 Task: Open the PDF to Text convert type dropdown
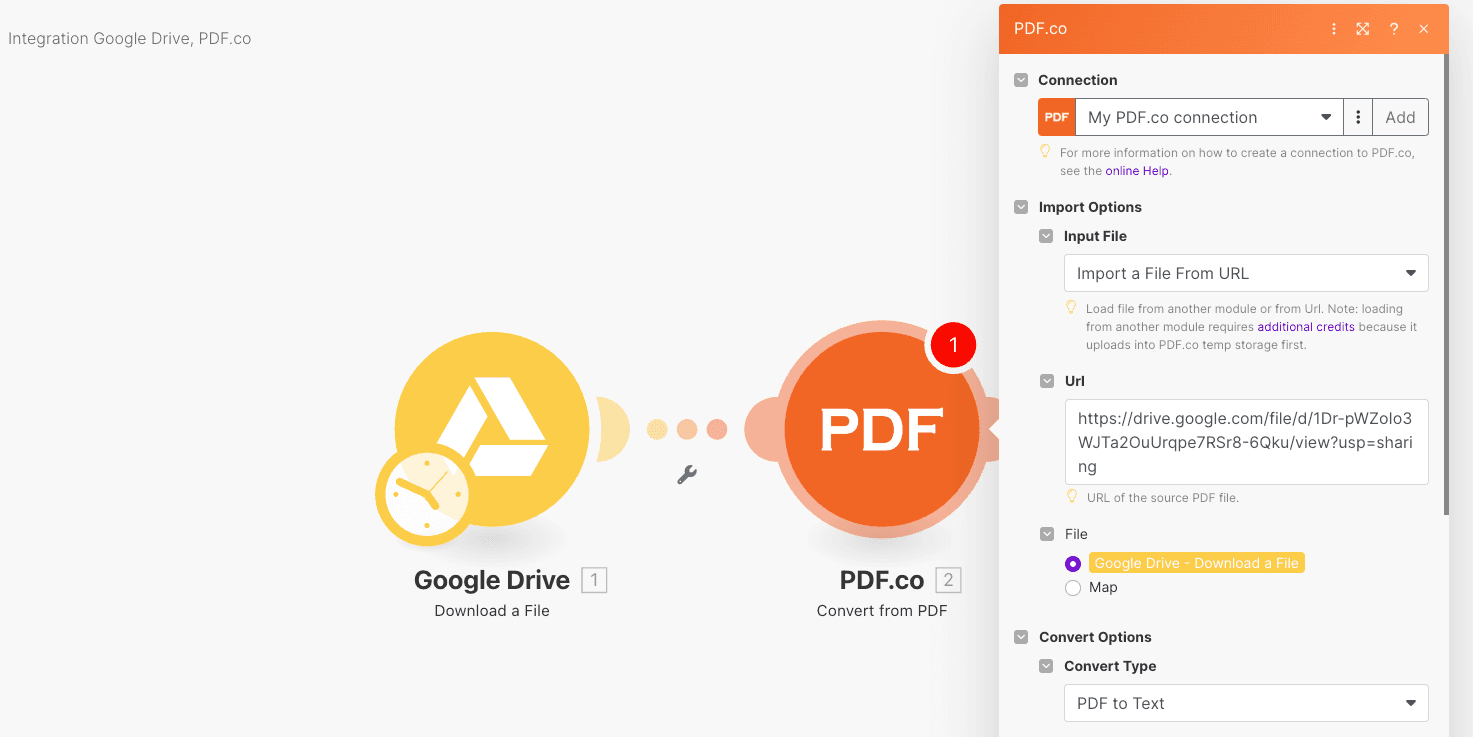tap(1245, 703)
